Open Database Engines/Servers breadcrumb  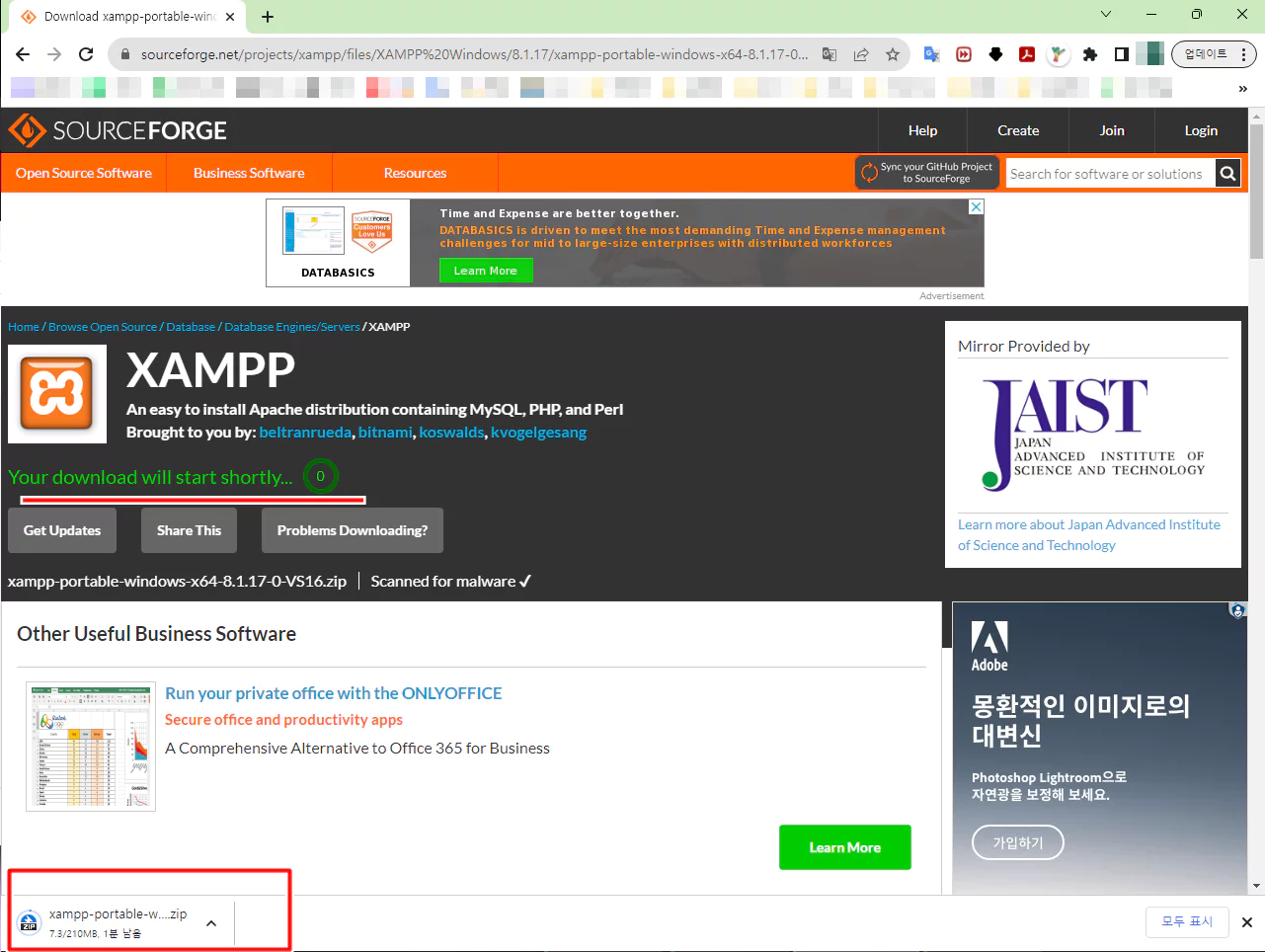(x=292, y=327)
